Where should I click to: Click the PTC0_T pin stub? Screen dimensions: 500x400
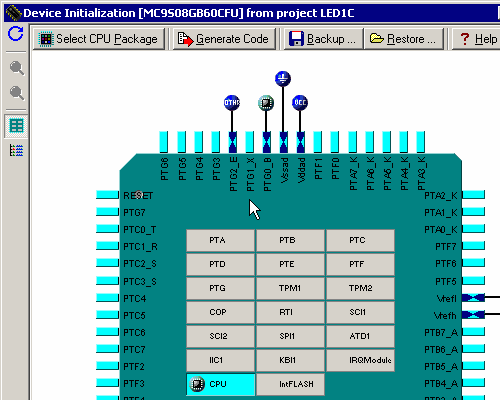(107, 229)
